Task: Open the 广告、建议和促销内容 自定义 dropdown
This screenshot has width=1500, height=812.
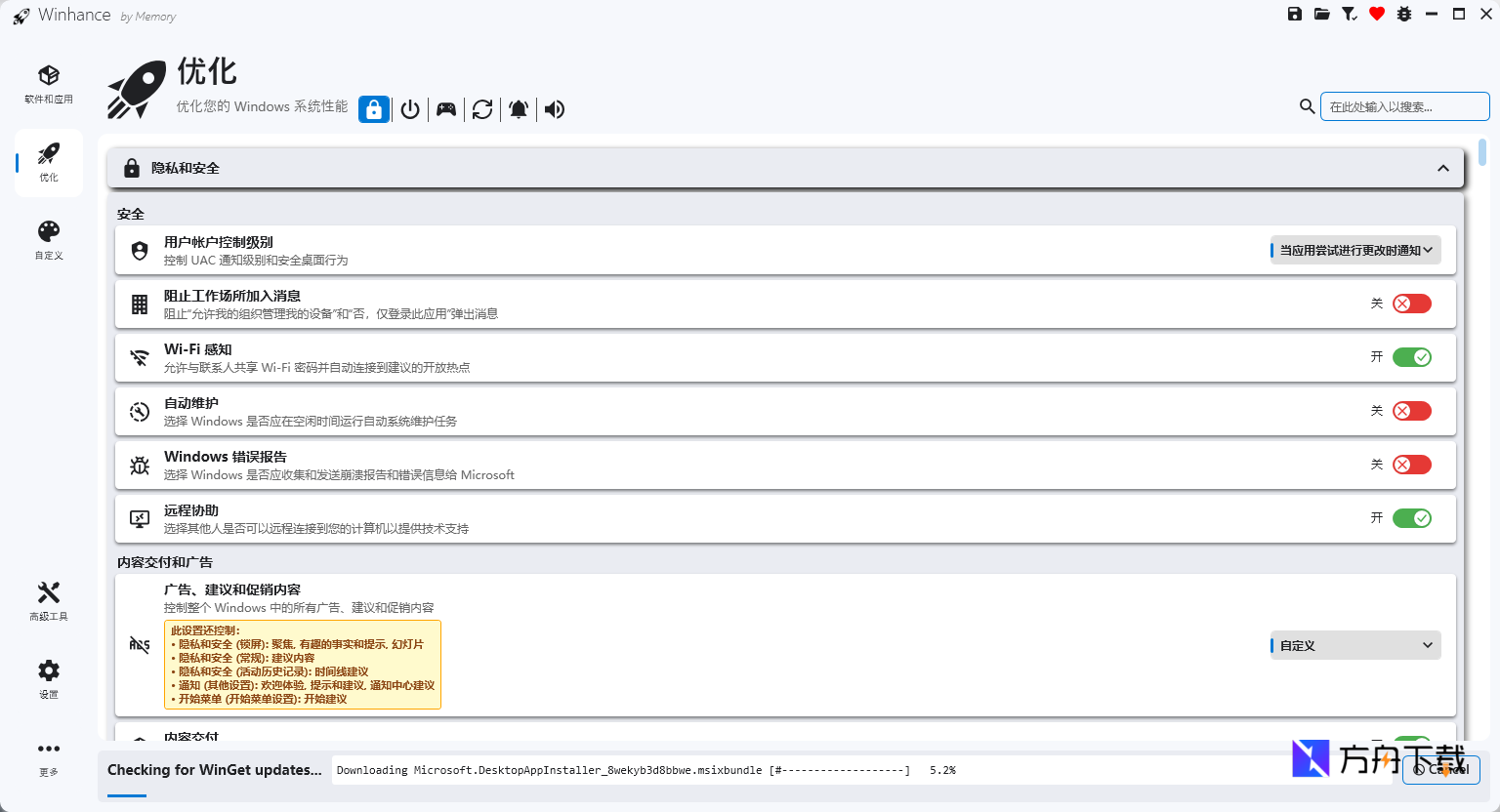Action: pyautogui.click(x=1355, y=646)
